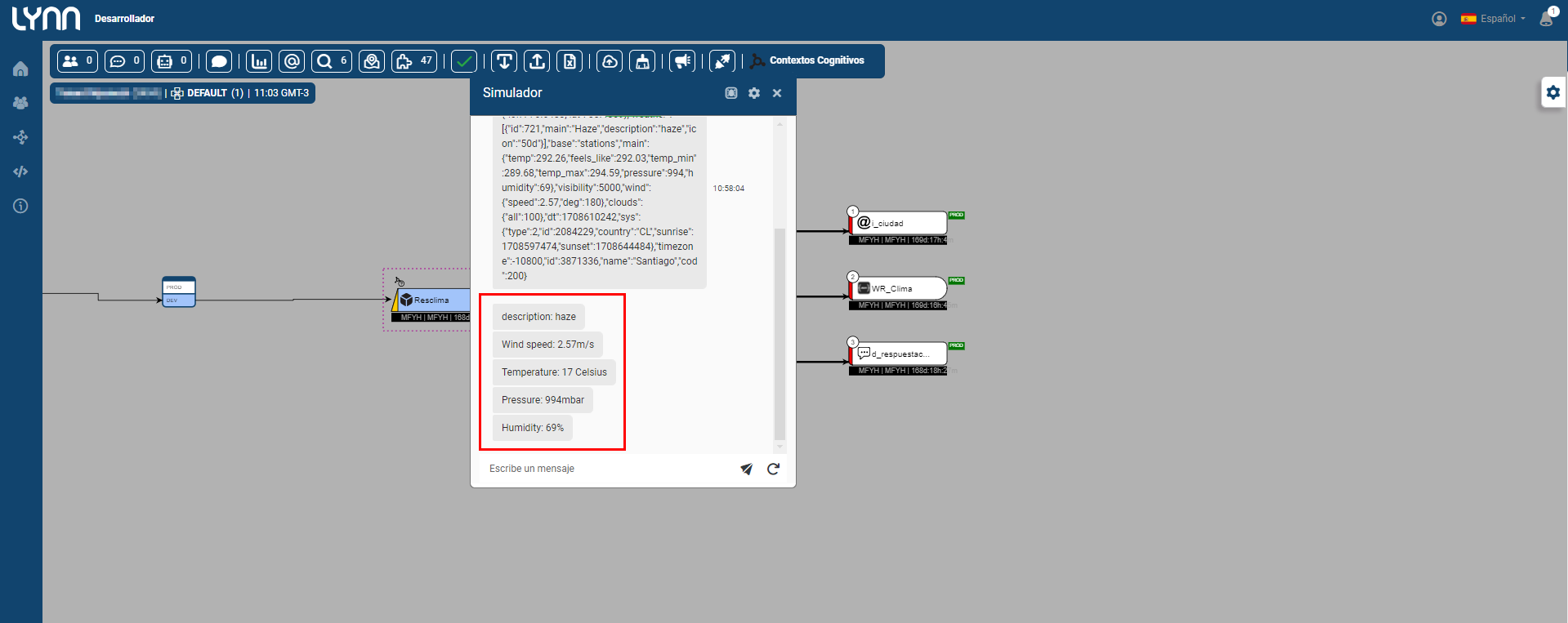Viewport: 1568px width, 623px height.
Task: Click the search button showing 6
Action: point(332,61)
